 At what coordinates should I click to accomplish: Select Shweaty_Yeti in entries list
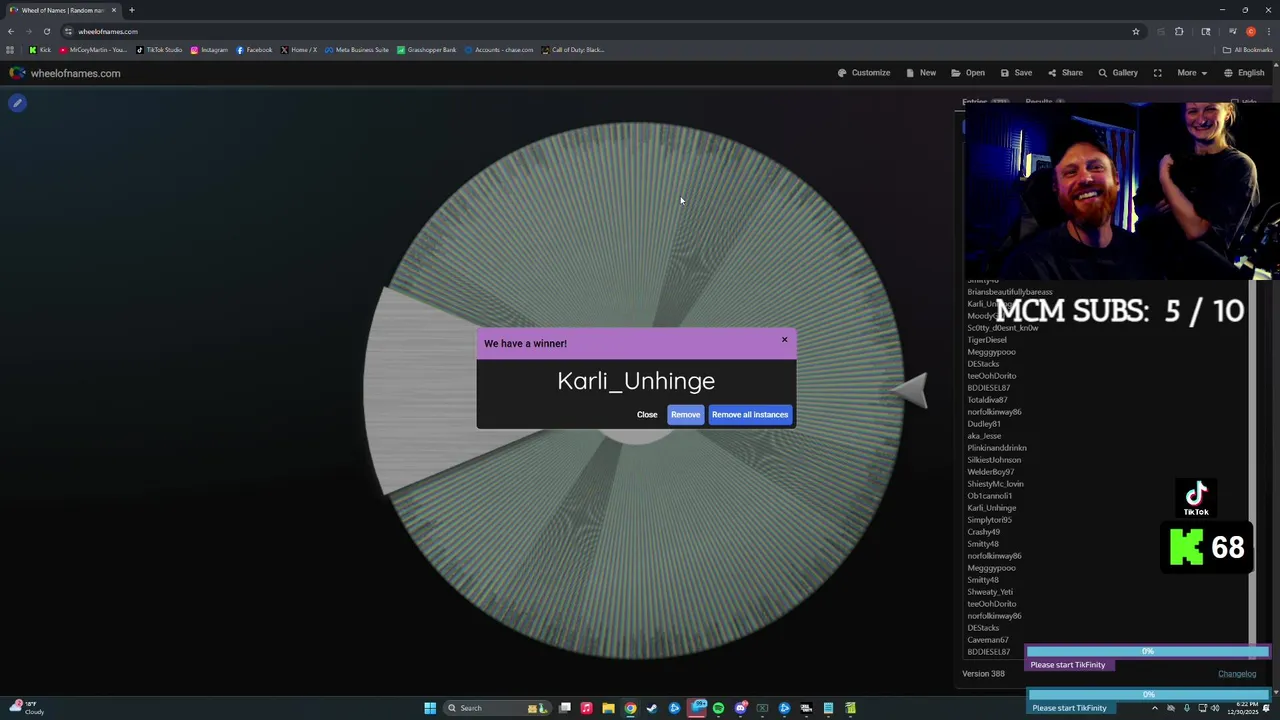990,592
